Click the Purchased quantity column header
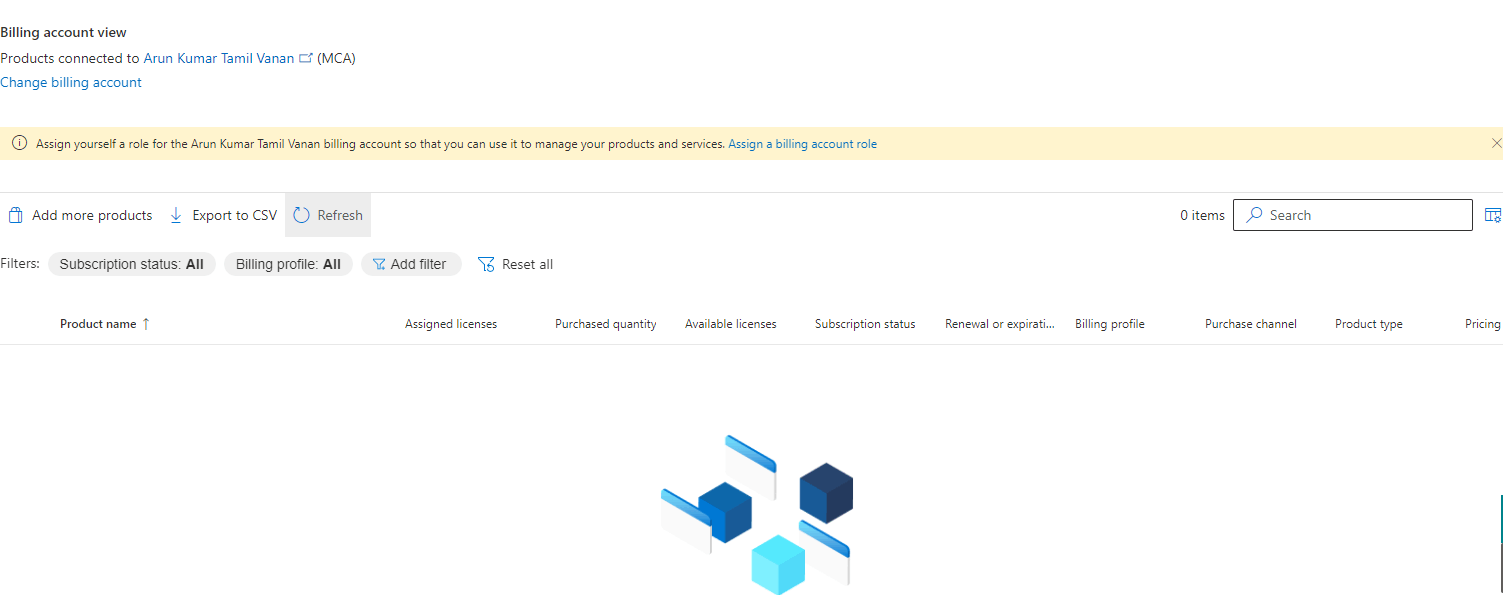 (606, 324)
